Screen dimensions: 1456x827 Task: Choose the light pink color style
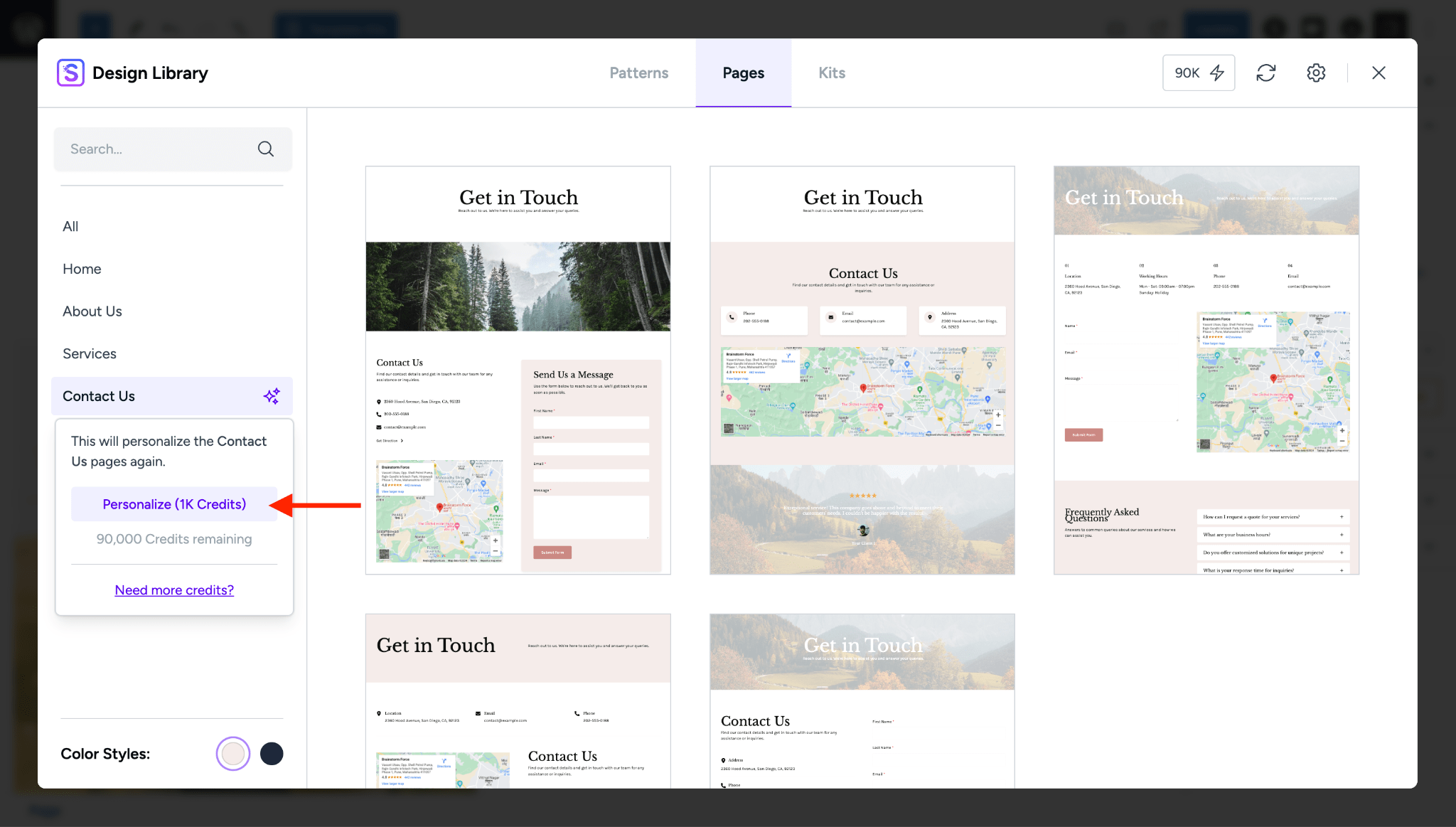[x=233, y=754]
